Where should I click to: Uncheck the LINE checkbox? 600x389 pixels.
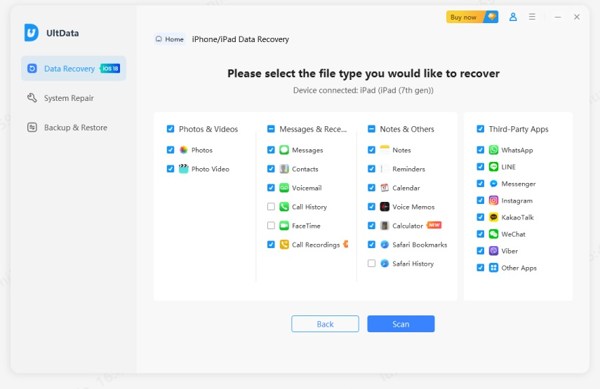point(480,166)
